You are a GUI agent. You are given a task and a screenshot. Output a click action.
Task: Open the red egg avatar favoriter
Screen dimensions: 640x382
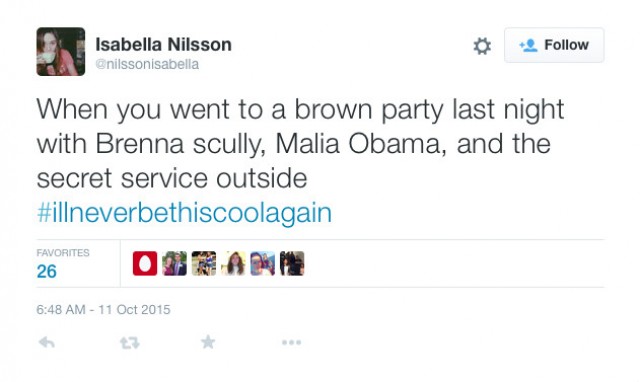[145, 263]
